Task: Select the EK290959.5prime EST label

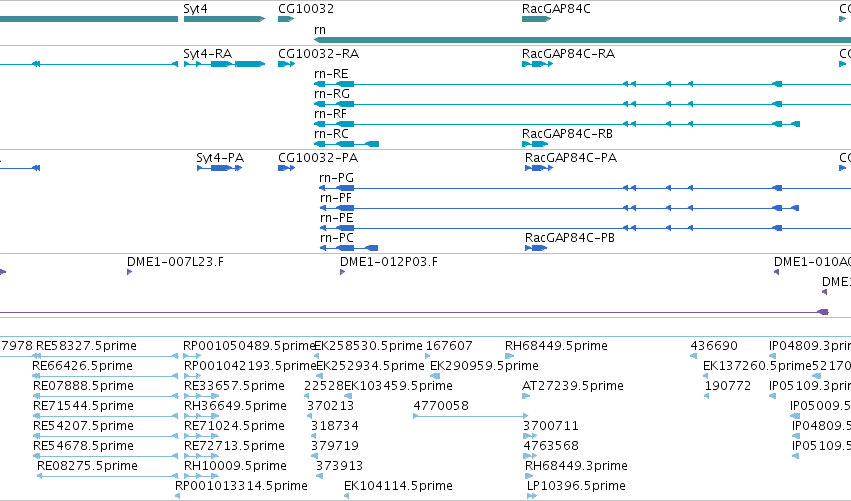Action: point(484,366)
